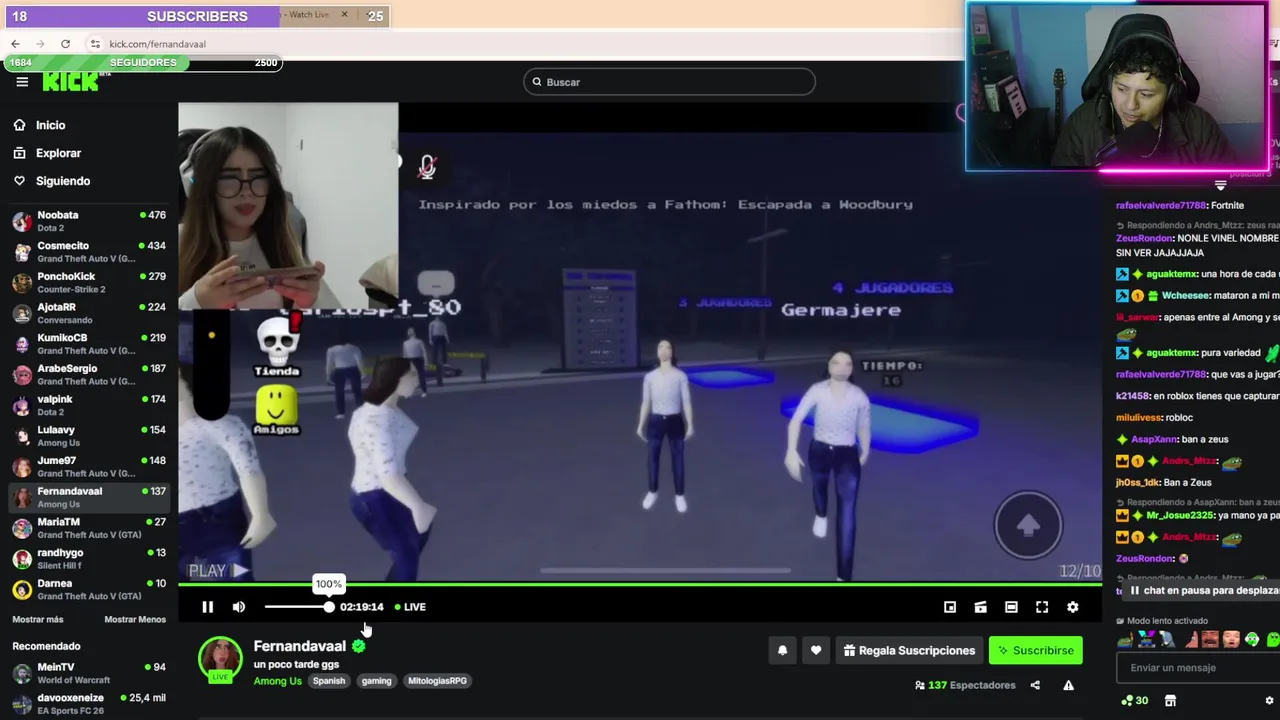Reload the page with refresh icon
Screen dimensions: 1280x720
pyautogui.click(x=65, y=44)
